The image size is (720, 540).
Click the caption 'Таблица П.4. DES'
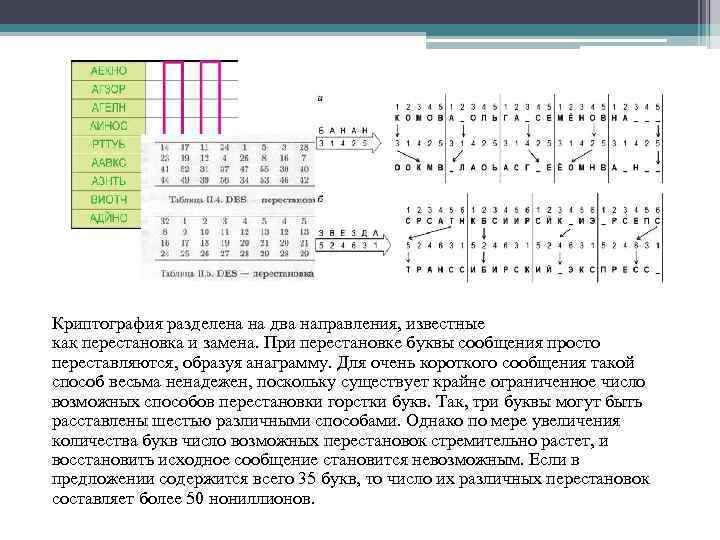(x=208, y=200)
